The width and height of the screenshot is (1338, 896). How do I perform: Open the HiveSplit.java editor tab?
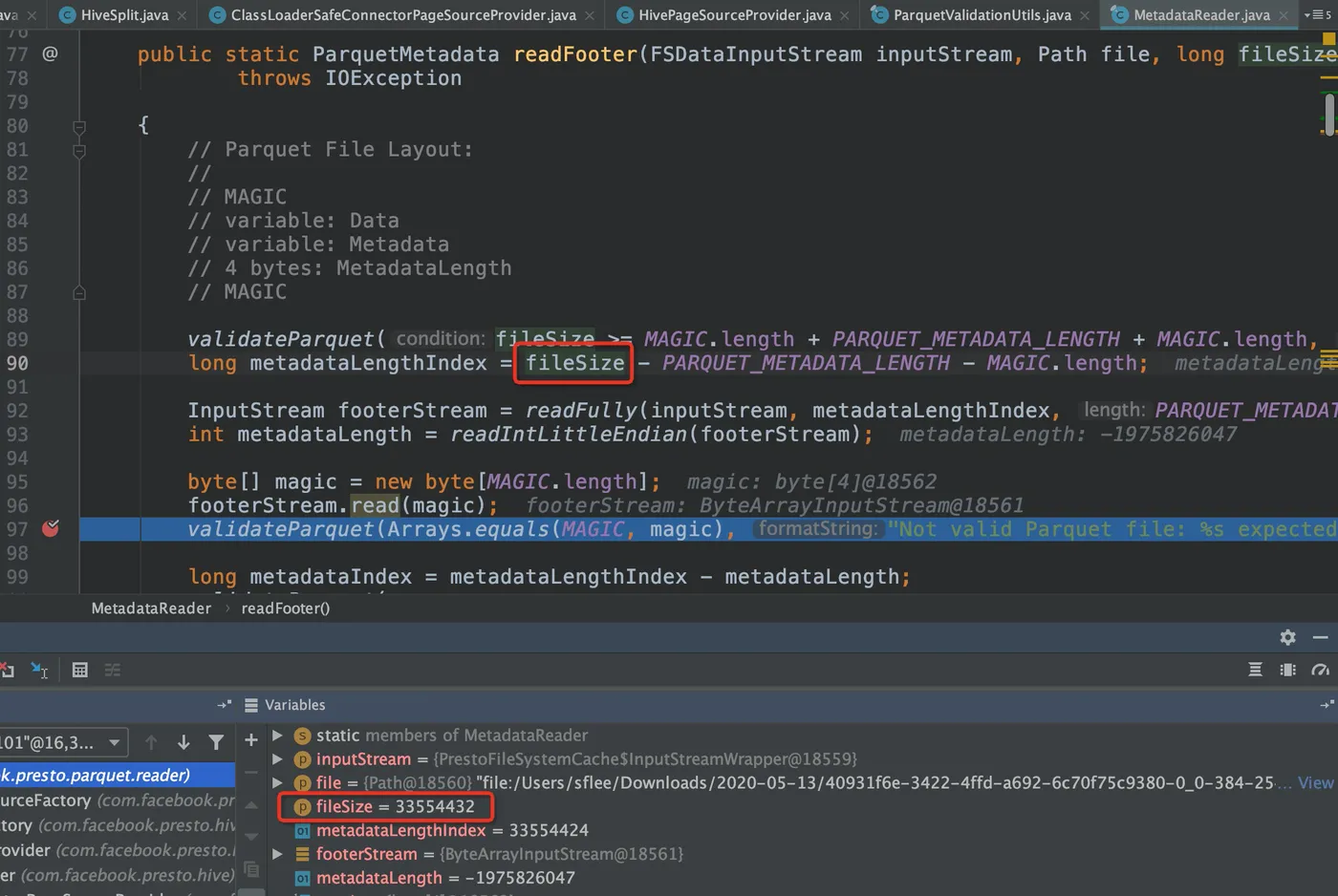tap(124, 14)
